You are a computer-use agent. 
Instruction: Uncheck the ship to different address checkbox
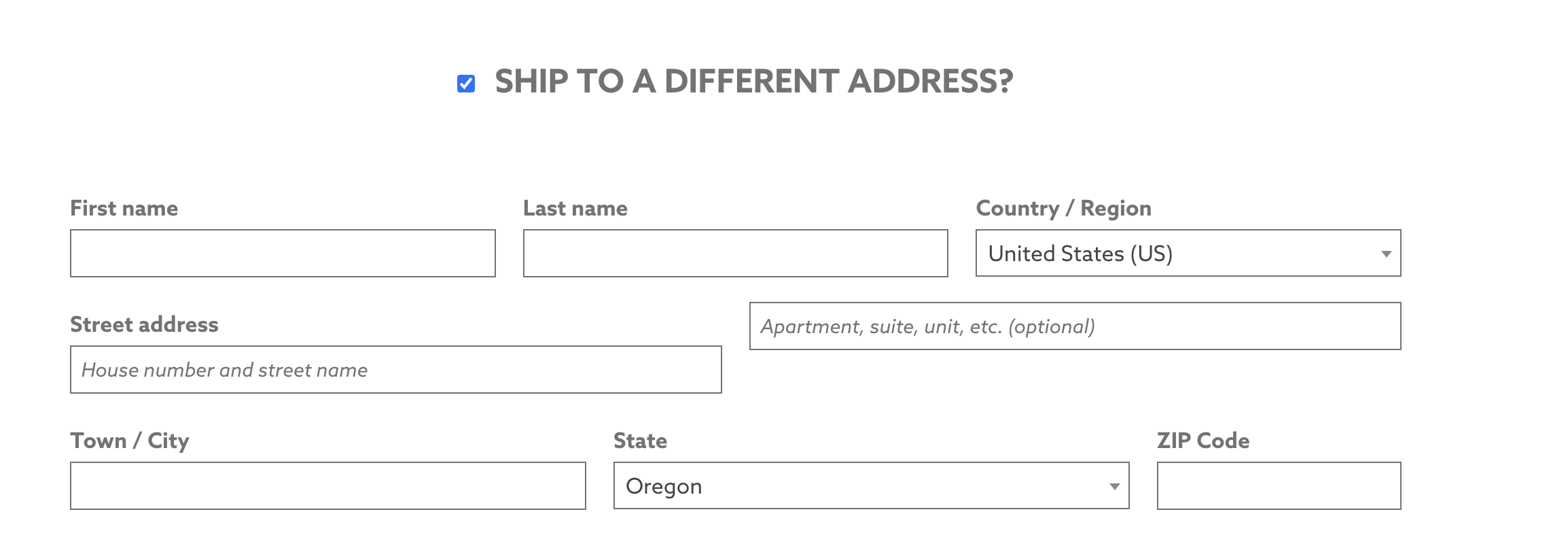[x=466, y=84]
